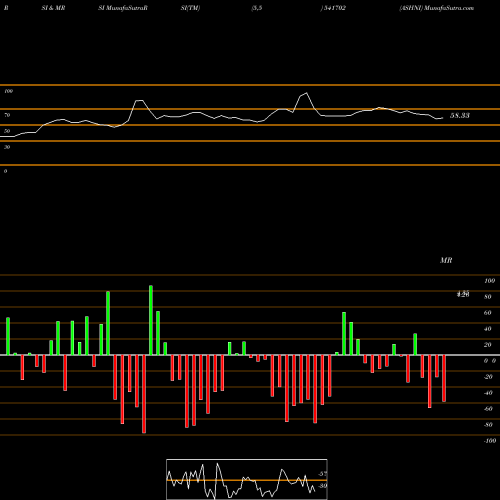Click the MR axis label '100' on the right
The width and height of the screenshot is (500, 500).
pos(489,281)
